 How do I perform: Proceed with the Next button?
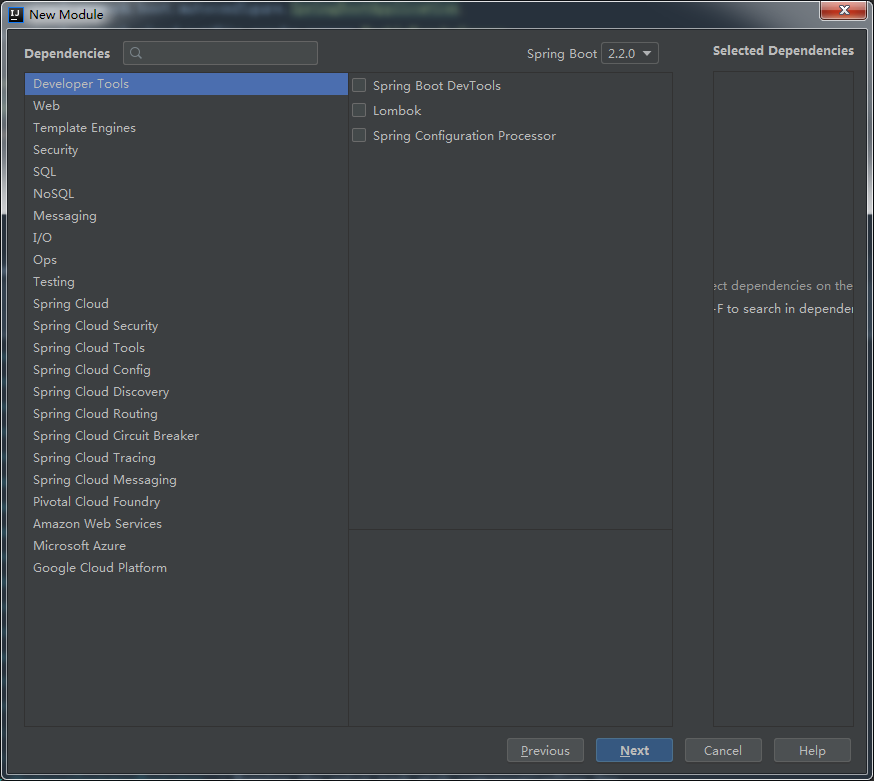[x=634, y=750]
